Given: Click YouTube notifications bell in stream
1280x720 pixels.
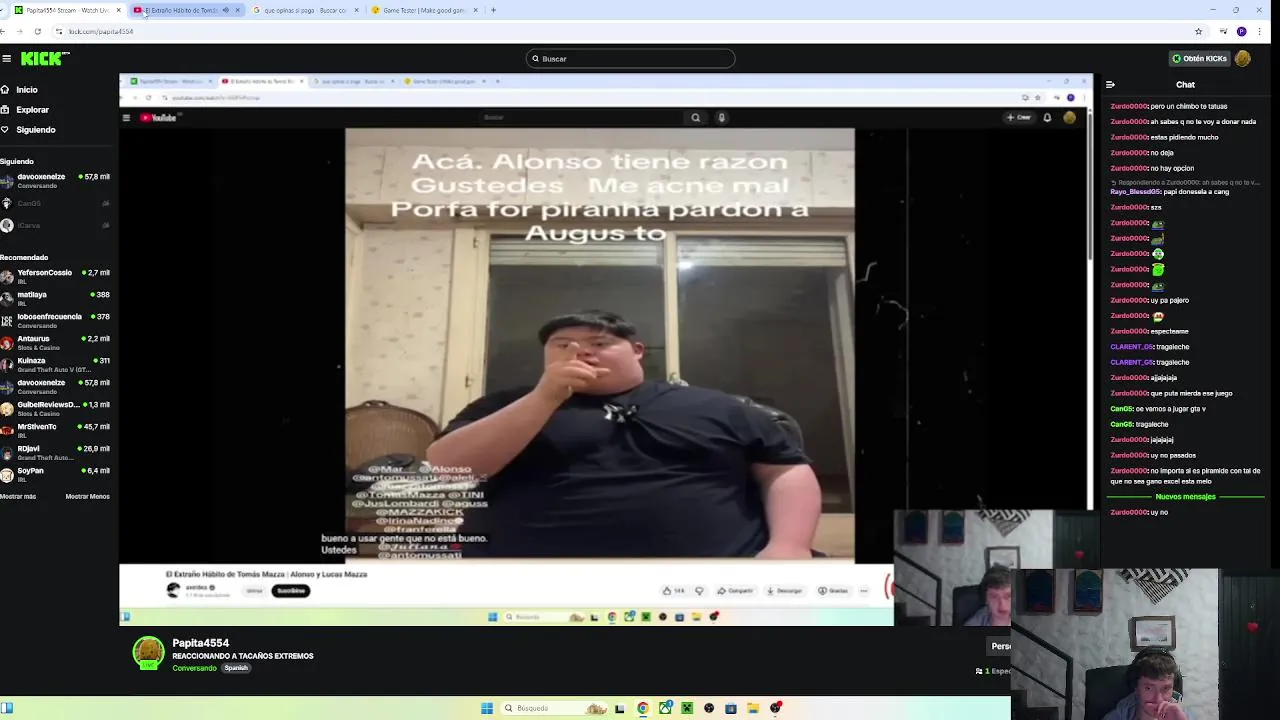Looking at the screenshot, I should click(x=1047, y=118).
